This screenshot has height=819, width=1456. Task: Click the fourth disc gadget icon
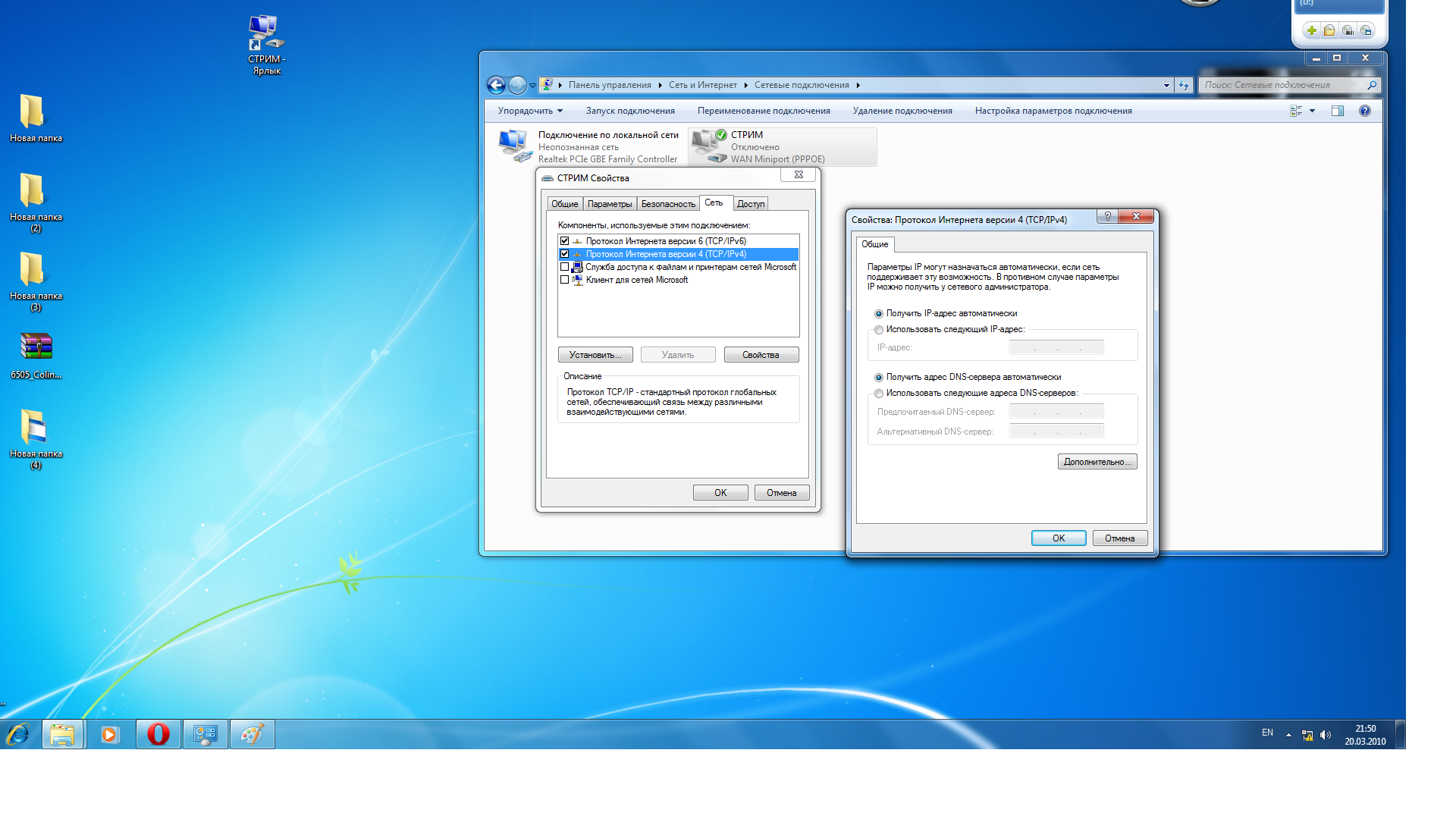(x=1366, y=30)
